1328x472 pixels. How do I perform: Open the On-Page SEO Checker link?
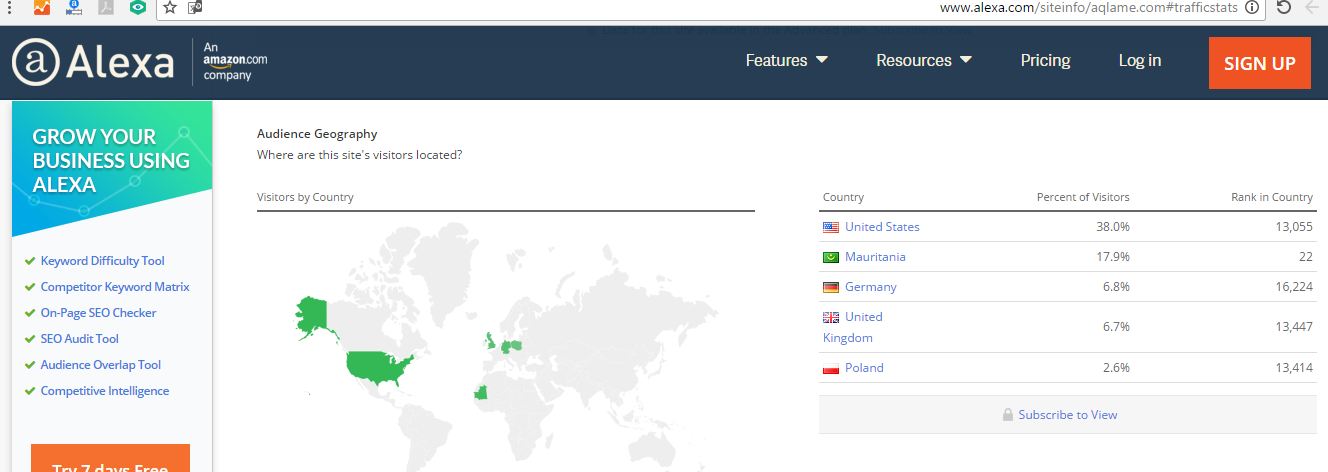[98, 313]
